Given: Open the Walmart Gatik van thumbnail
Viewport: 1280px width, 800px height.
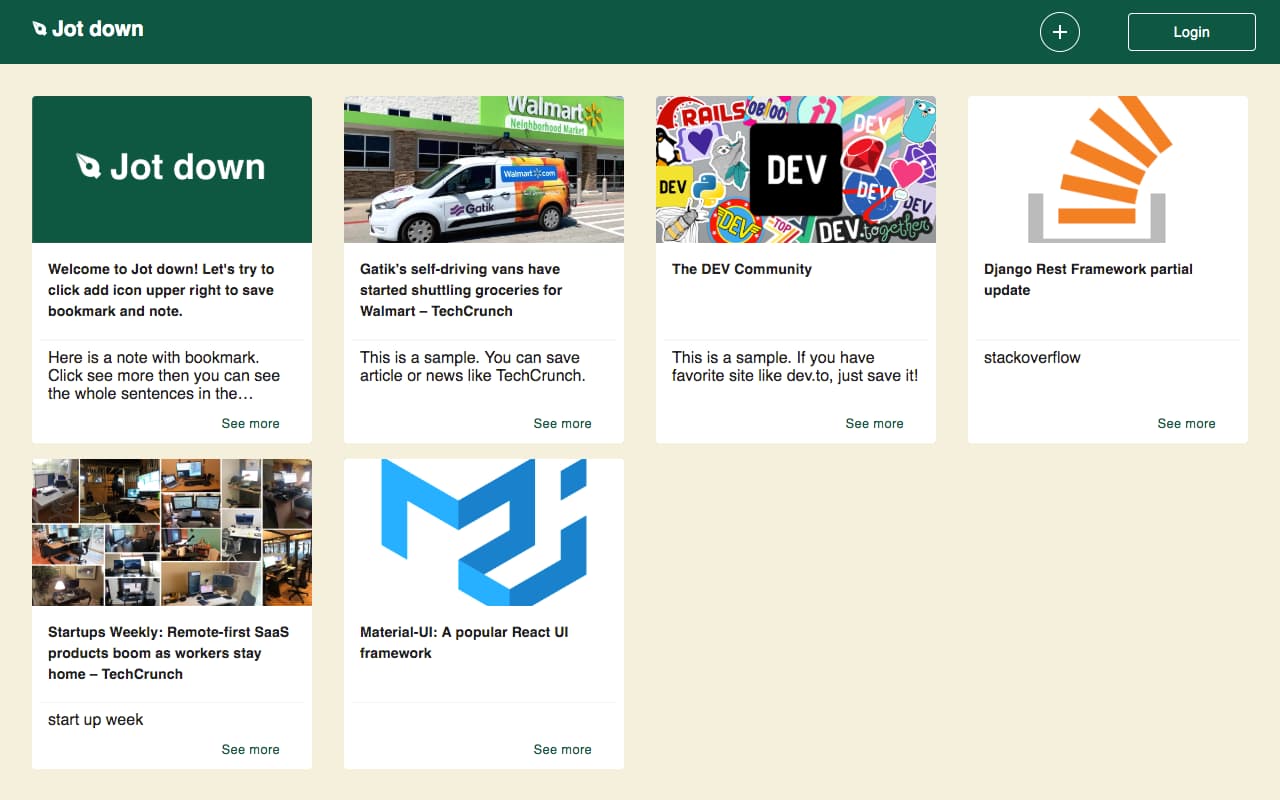Looking at the screenshot, I should click(484, 169).
